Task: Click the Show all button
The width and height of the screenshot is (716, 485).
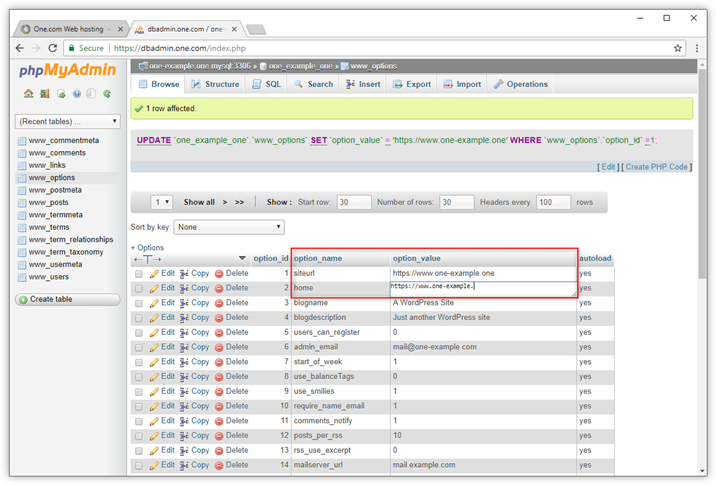Action: tap(199, 202)
